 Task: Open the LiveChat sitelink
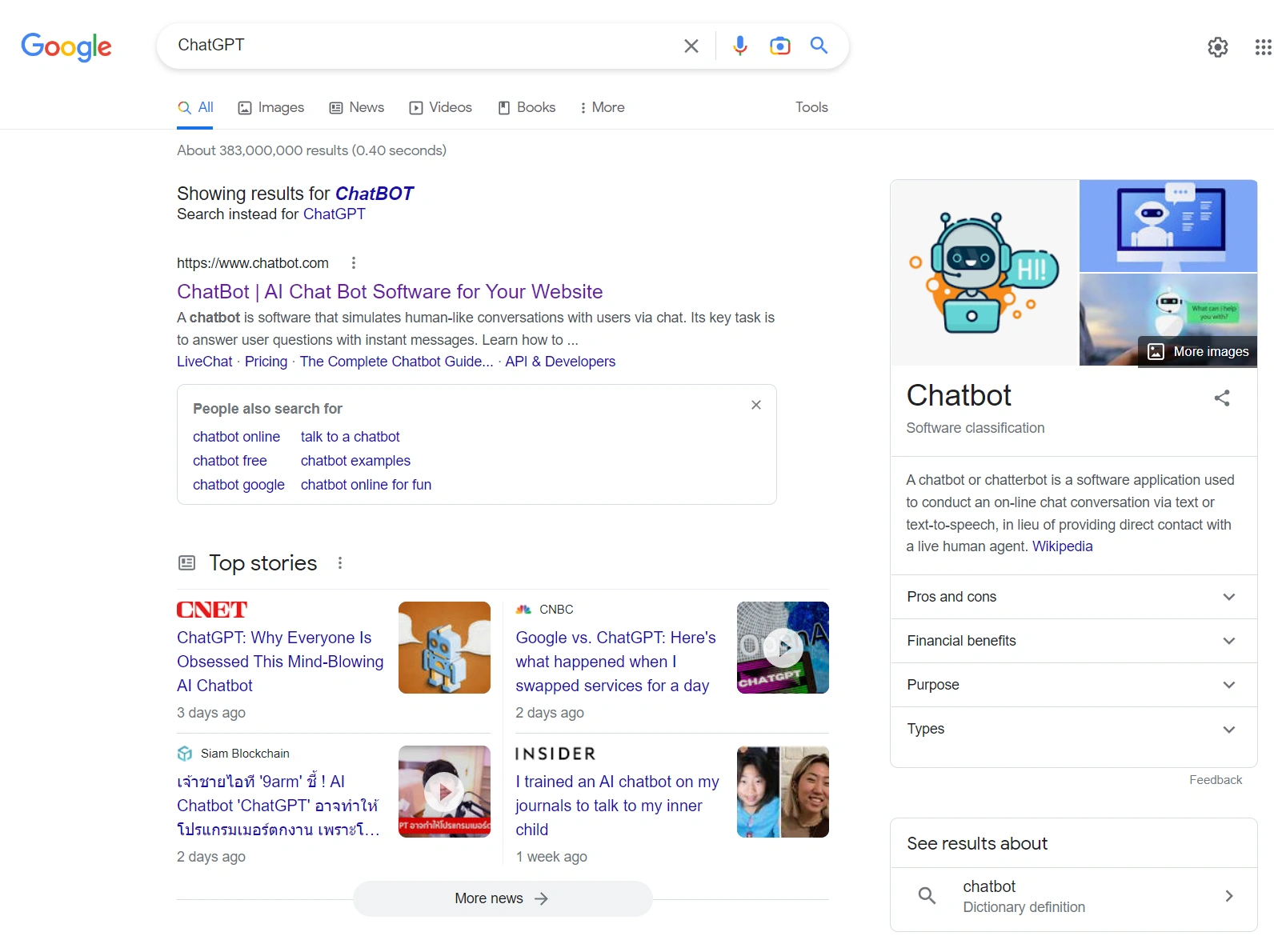click(x=204, y=362)
